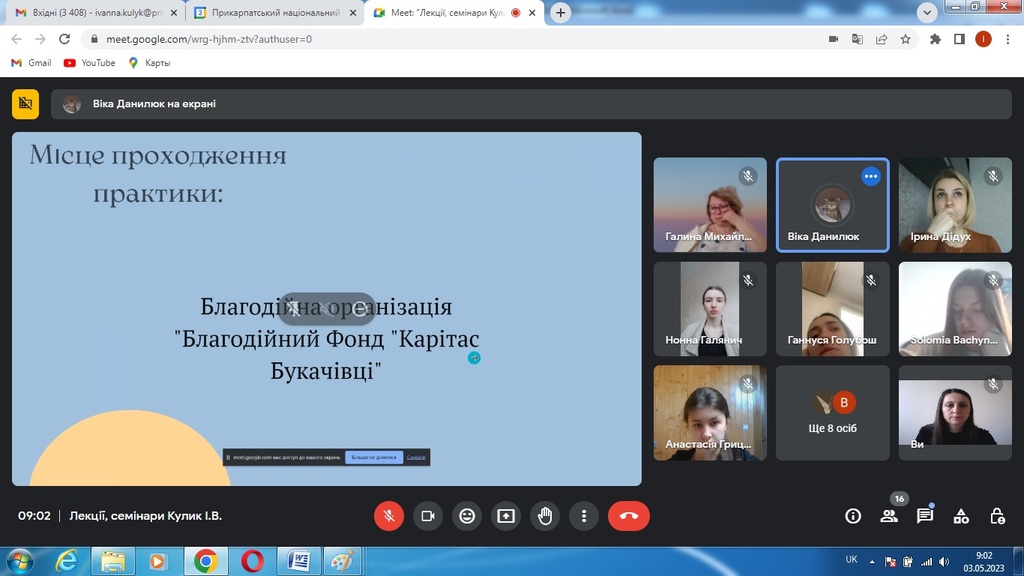This screenshot has width=1024, height=576.
Task: Raise hand in the meeting
Action: pos(545,516)
